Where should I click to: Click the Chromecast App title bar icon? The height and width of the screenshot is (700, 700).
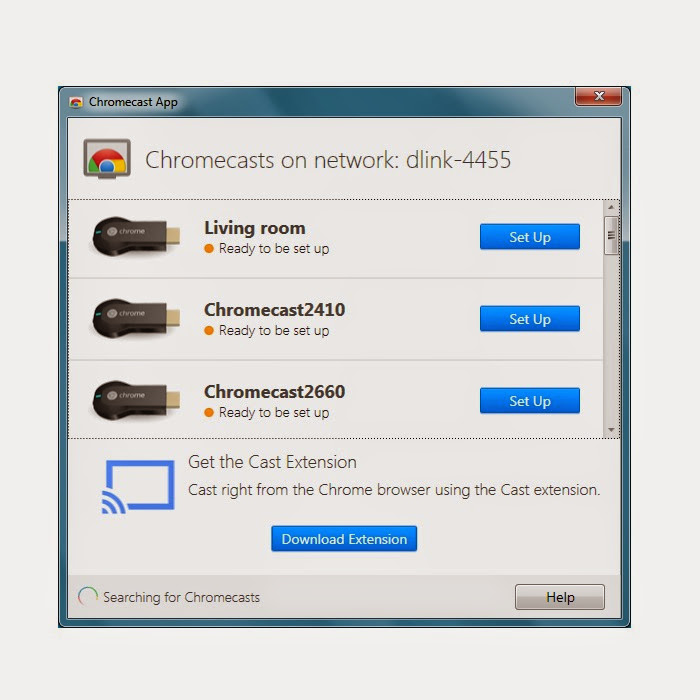[76, 103]
